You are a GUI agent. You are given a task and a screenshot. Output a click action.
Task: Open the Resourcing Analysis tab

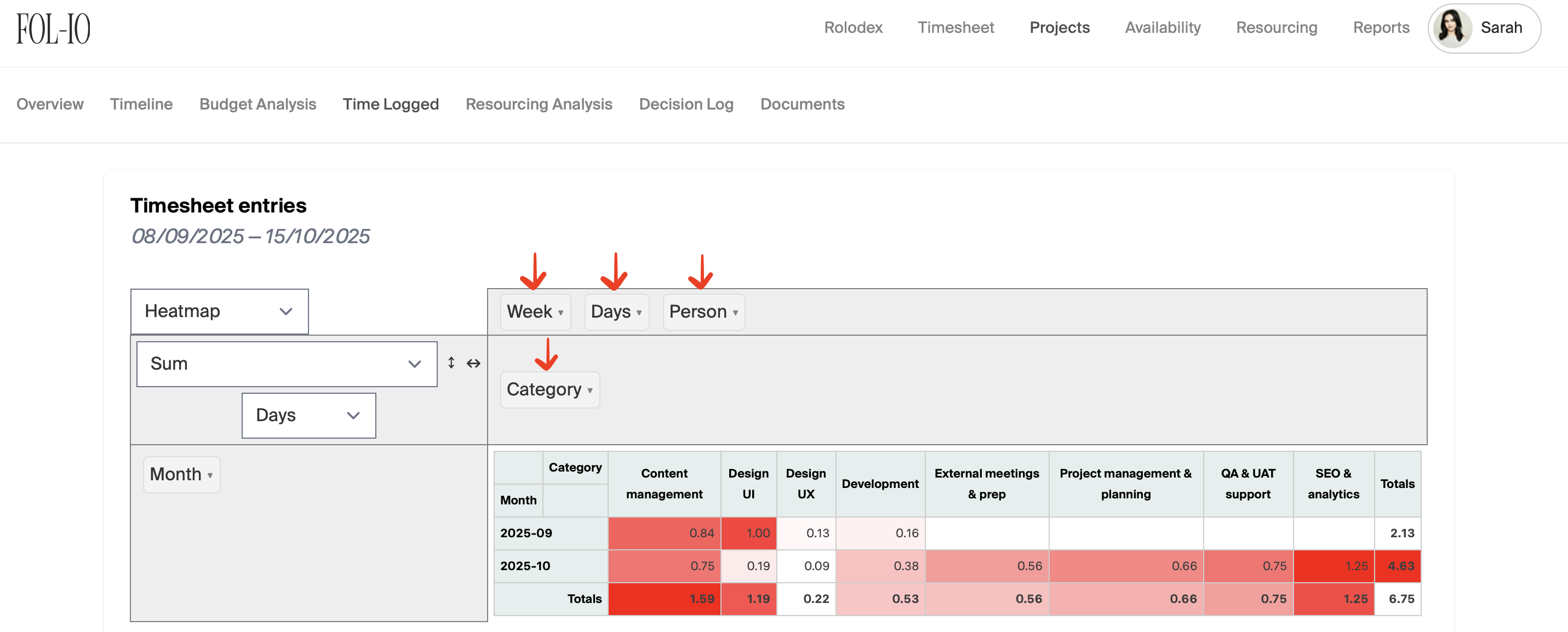[x=539, y=104]
